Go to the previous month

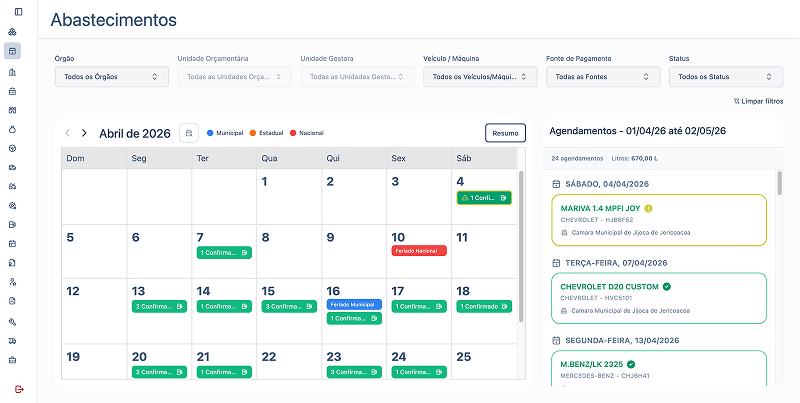point(67,133)
